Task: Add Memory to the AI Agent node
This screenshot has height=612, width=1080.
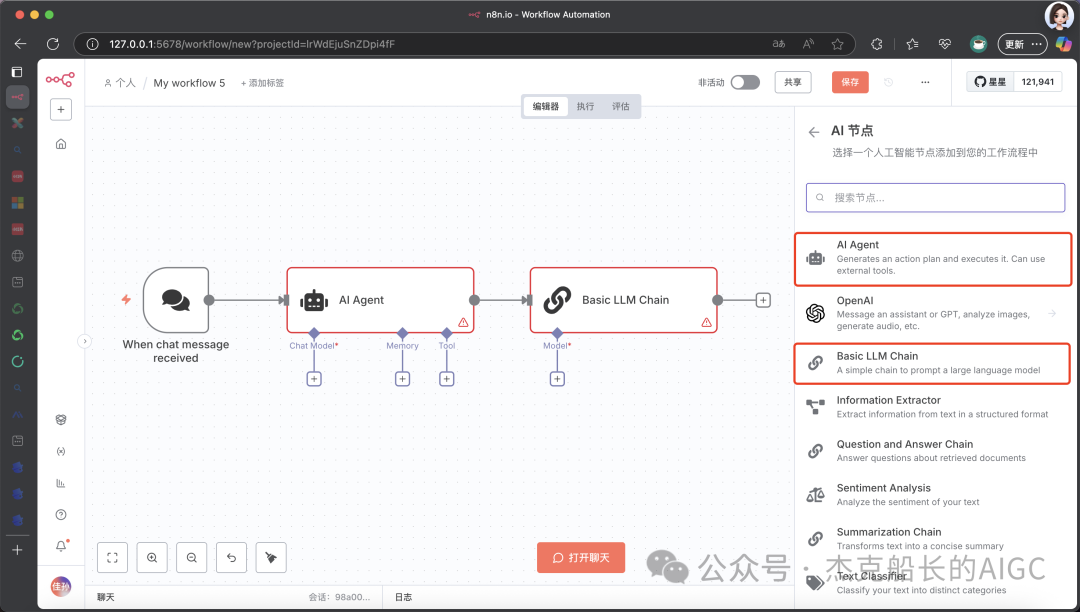Action: (402, 379)
